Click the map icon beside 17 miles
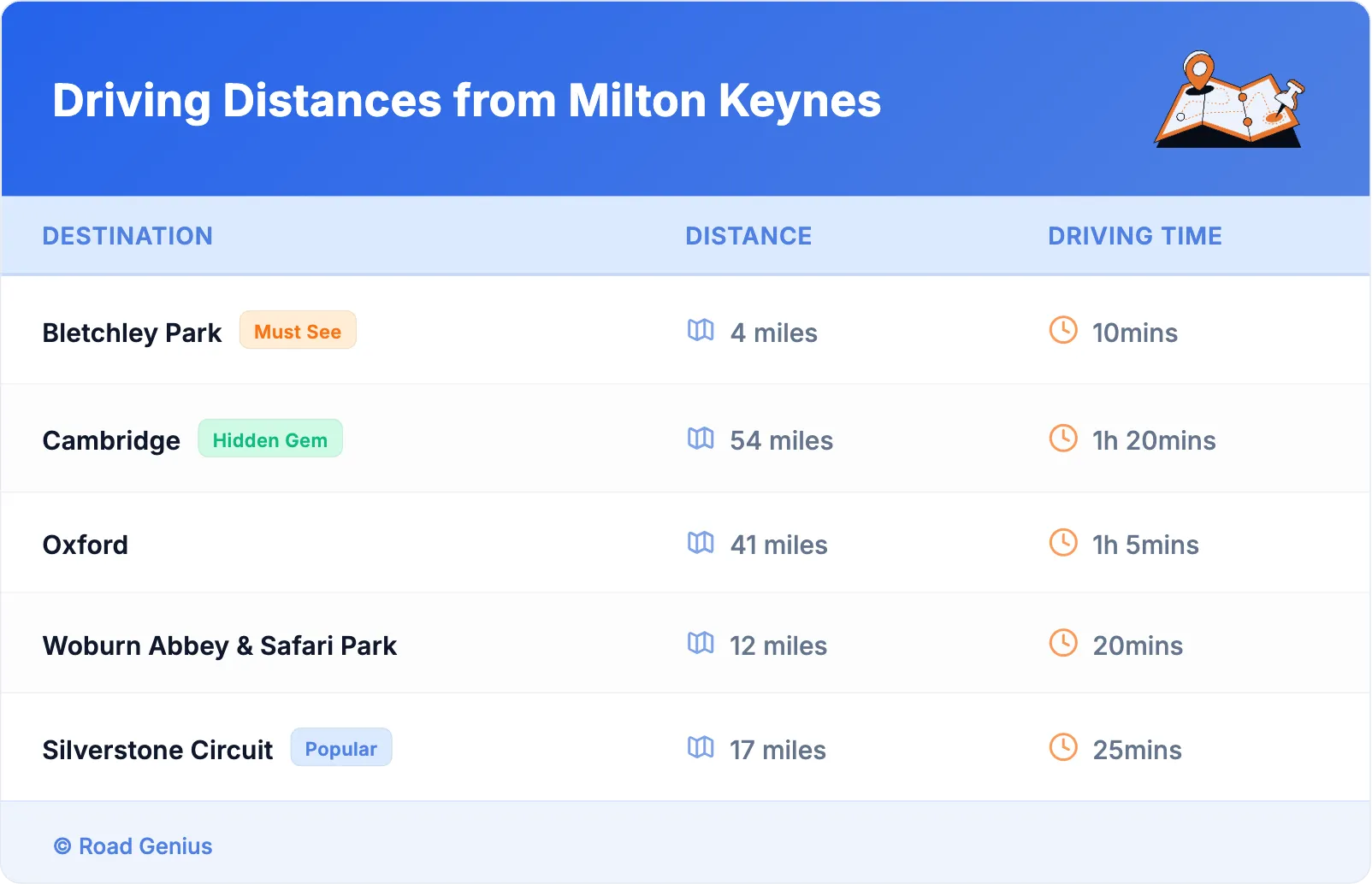Image resolution: width=1372 pixels, height=884 pixels. coord(701,747)
